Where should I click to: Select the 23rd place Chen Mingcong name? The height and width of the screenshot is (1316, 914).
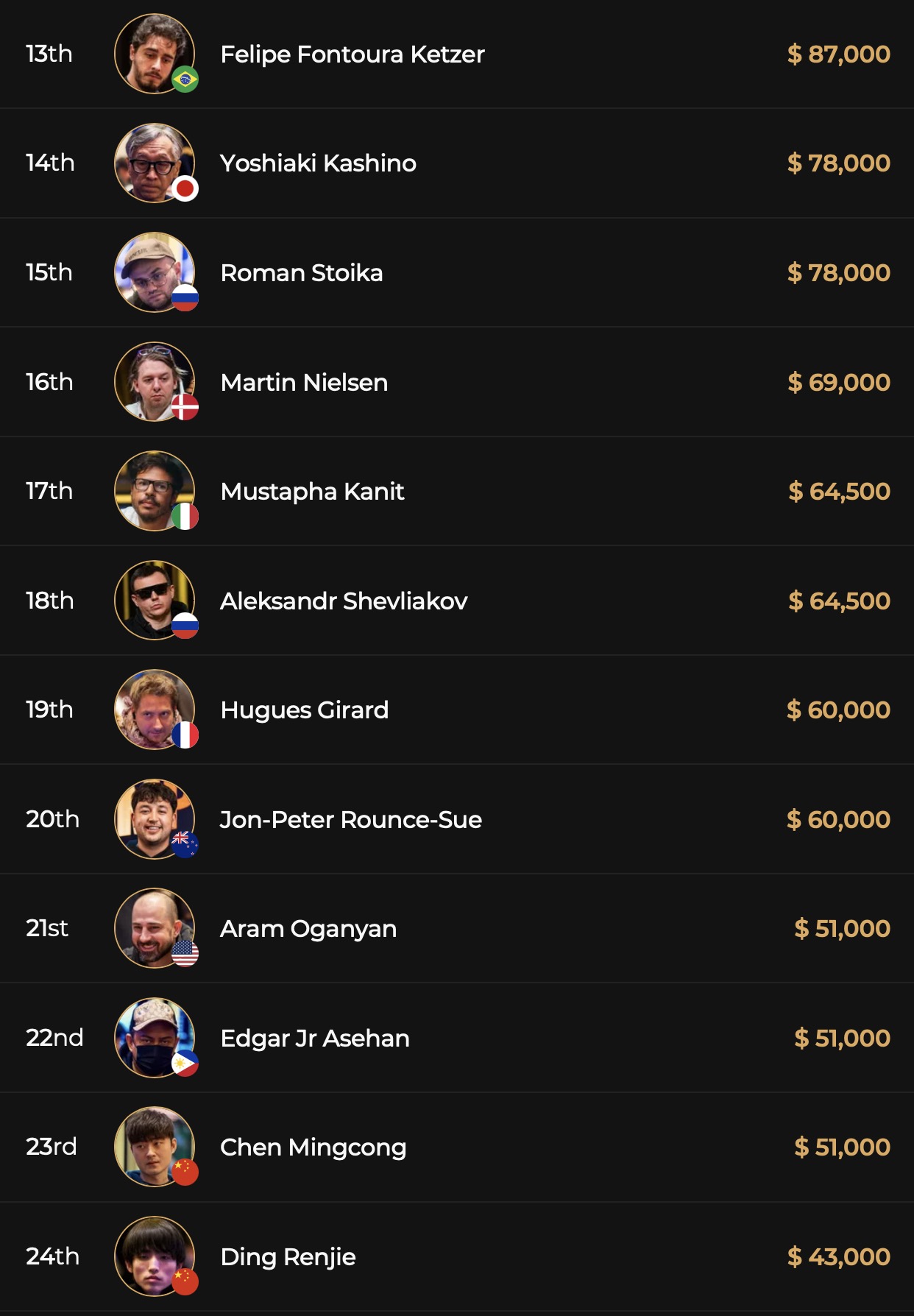coord(313,1147)
